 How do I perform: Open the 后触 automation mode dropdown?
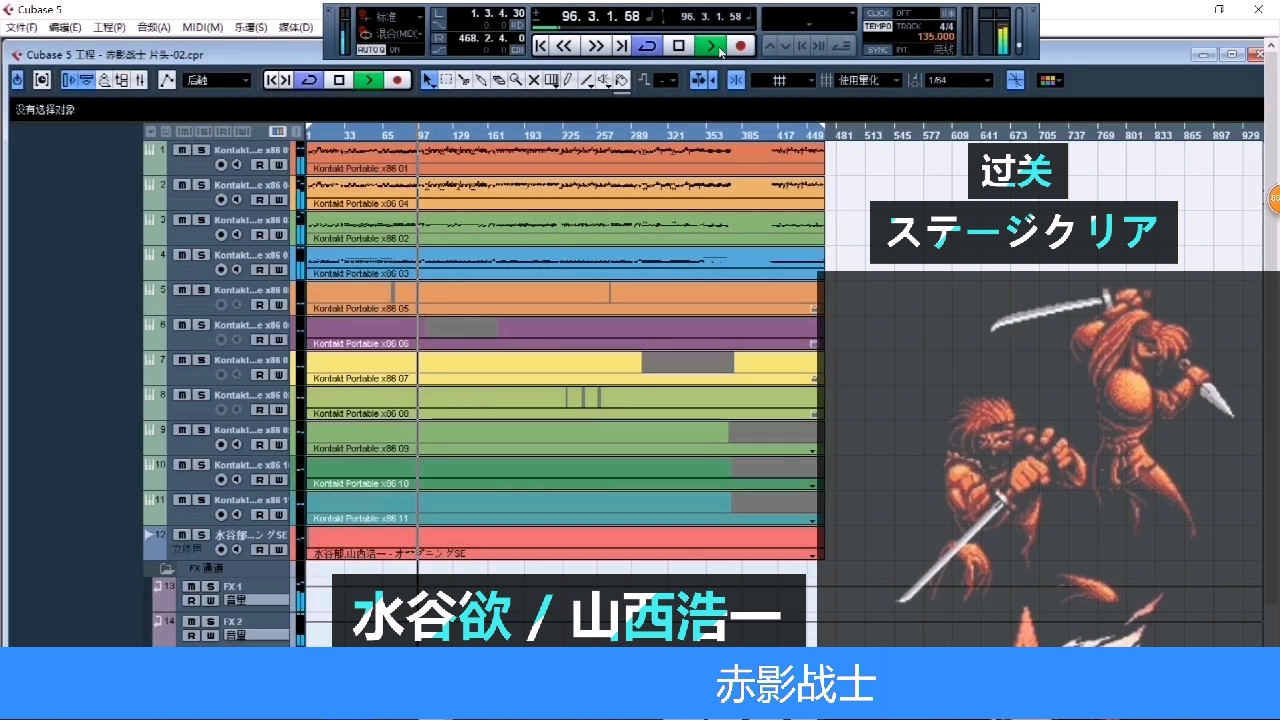pos(217,80)
